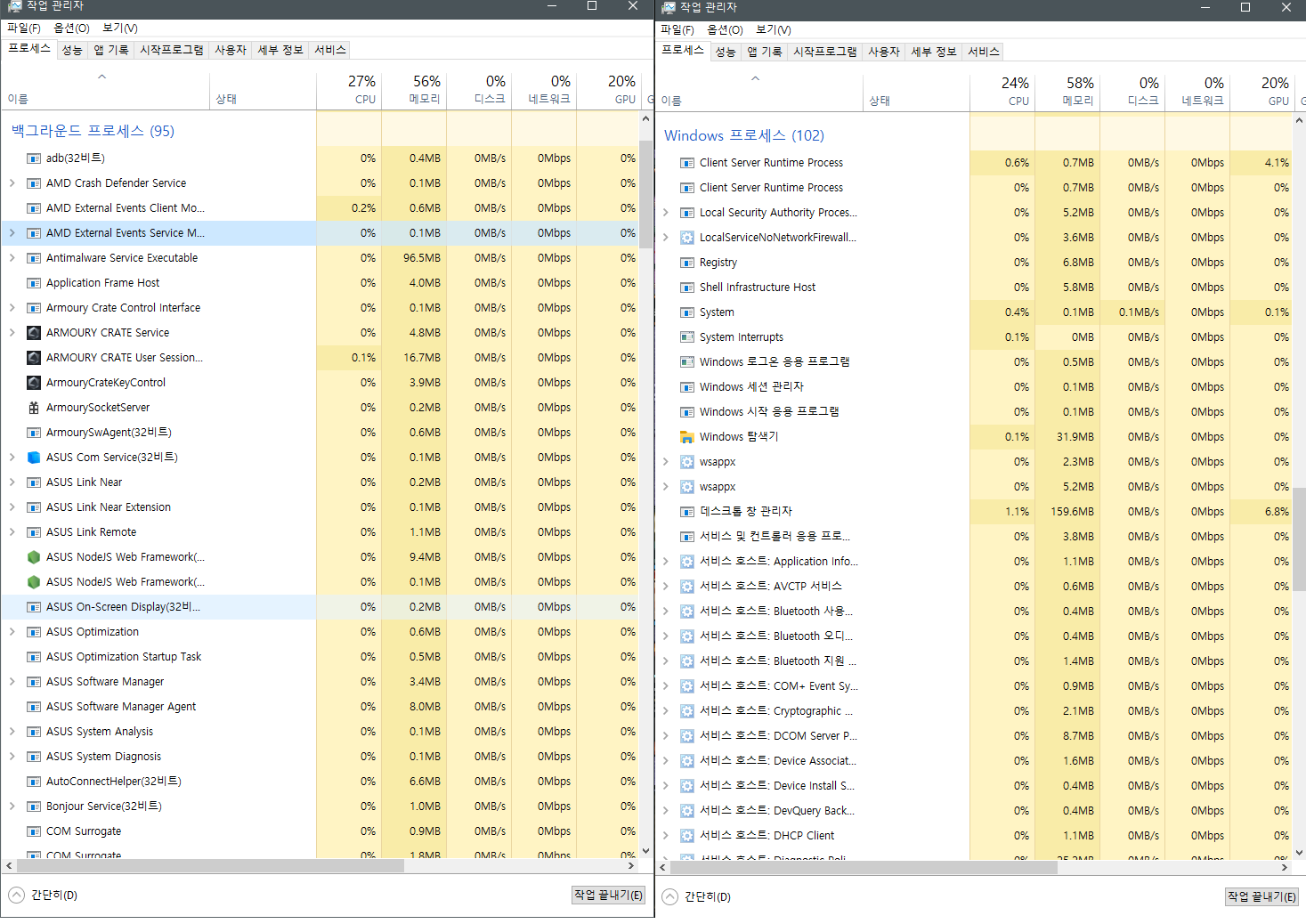Click the ARMOURY CRATE Service process icon

(x=34, y=333)
